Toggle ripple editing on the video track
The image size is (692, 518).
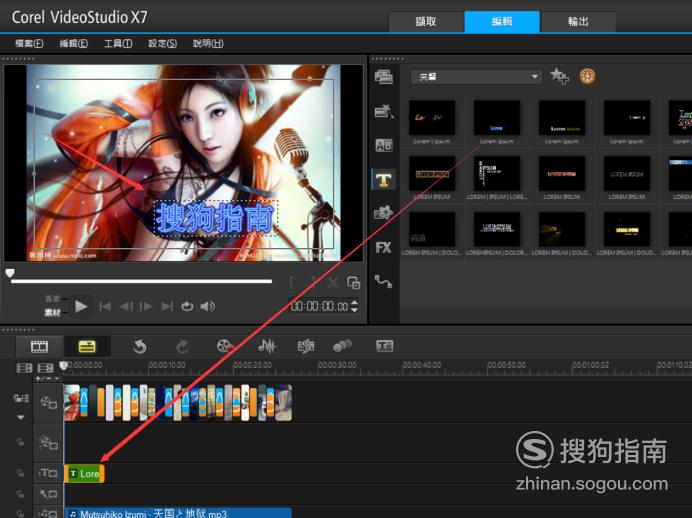click(x=21, y=399)
